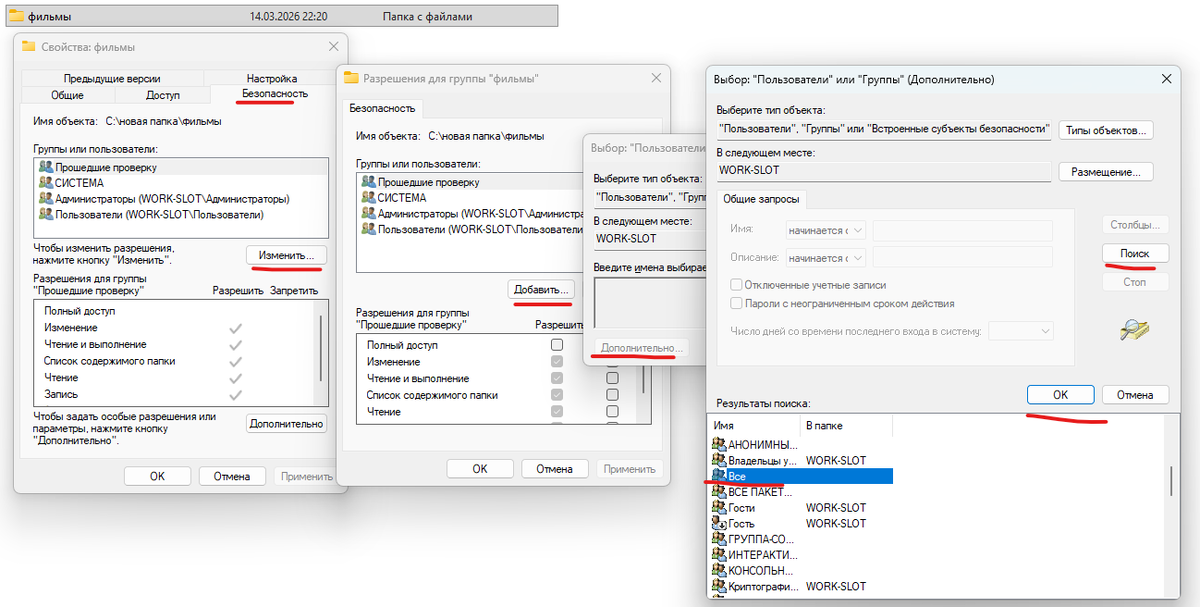Toggle Allow Список содержимого папки checkbox

(557, 395)
